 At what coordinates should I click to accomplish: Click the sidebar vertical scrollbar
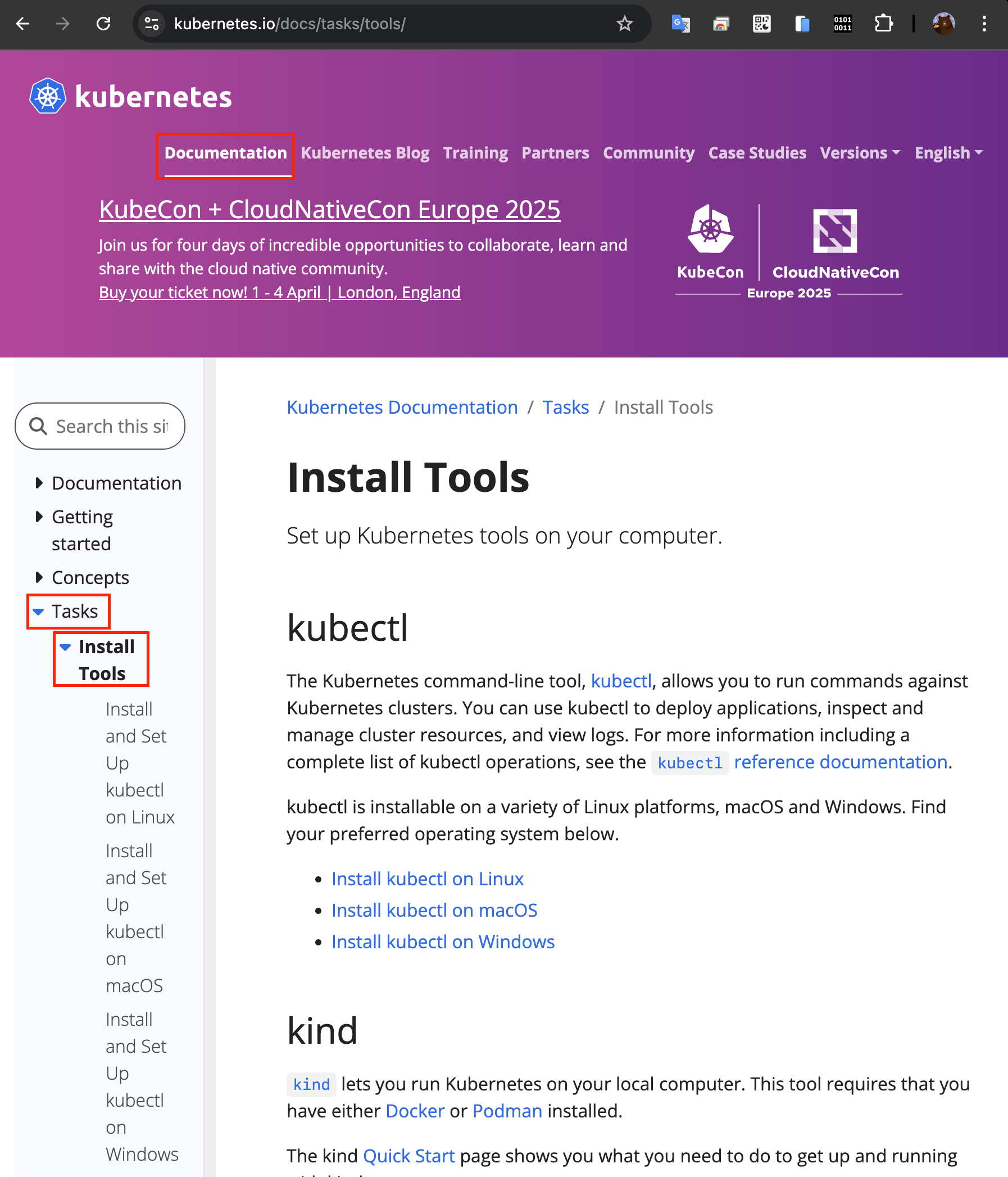pyautogui.click(x=210, y=767)
